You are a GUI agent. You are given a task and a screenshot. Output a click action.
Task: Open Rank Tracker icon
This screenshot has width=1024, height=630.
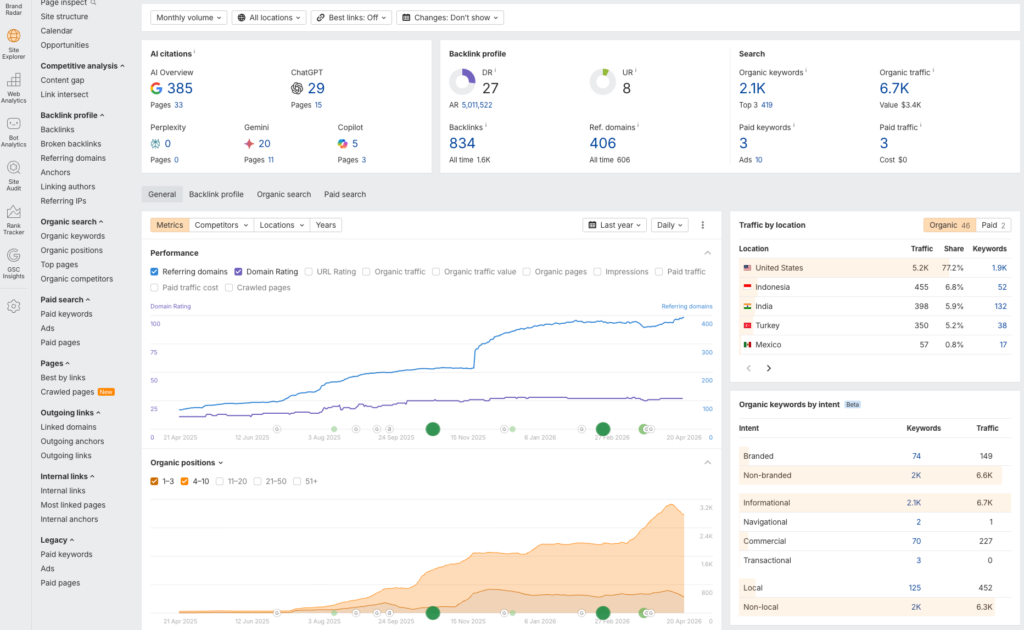coord(13,212)
